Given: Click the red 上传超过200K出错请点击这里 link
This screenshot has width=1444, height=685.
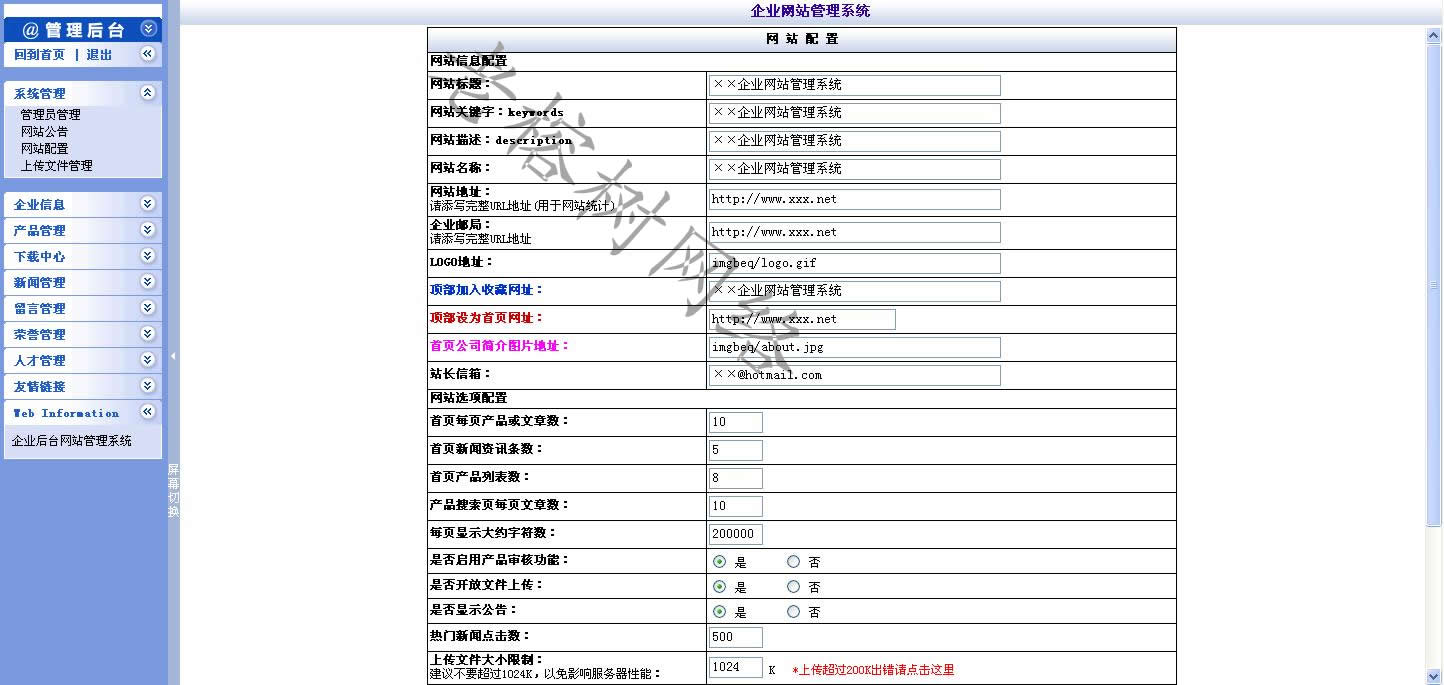Looking at the screenshot, I should 873,670.
